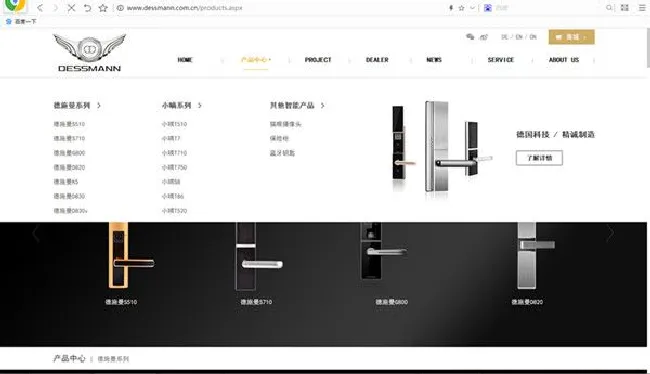Select 小嘀T510 in the dropdown list

[175, 124]
